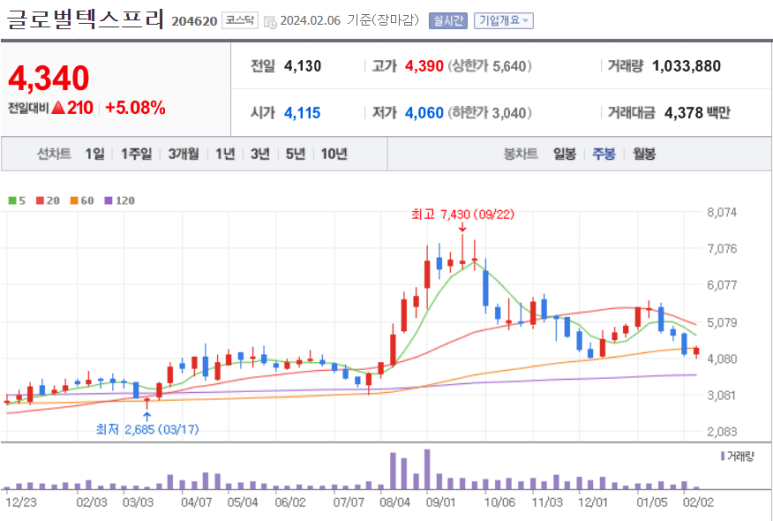The height and width of the screenshot is (521, 773).
Task: Click the 02/02 date axis label
Action: point(698,502)
